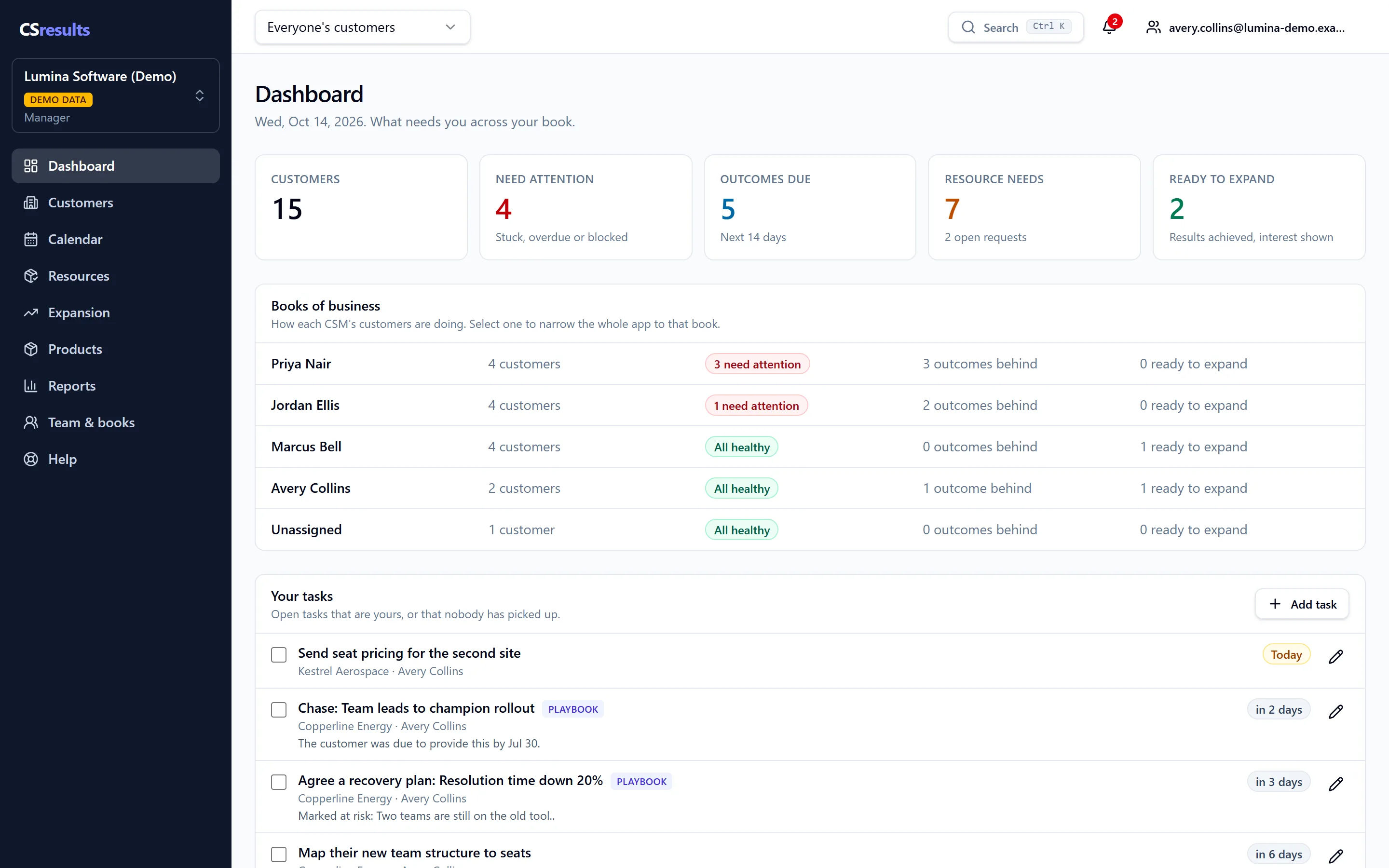Check off Send seat pricing task
This screenshot has width=1389, height=868.
[279, 654]
